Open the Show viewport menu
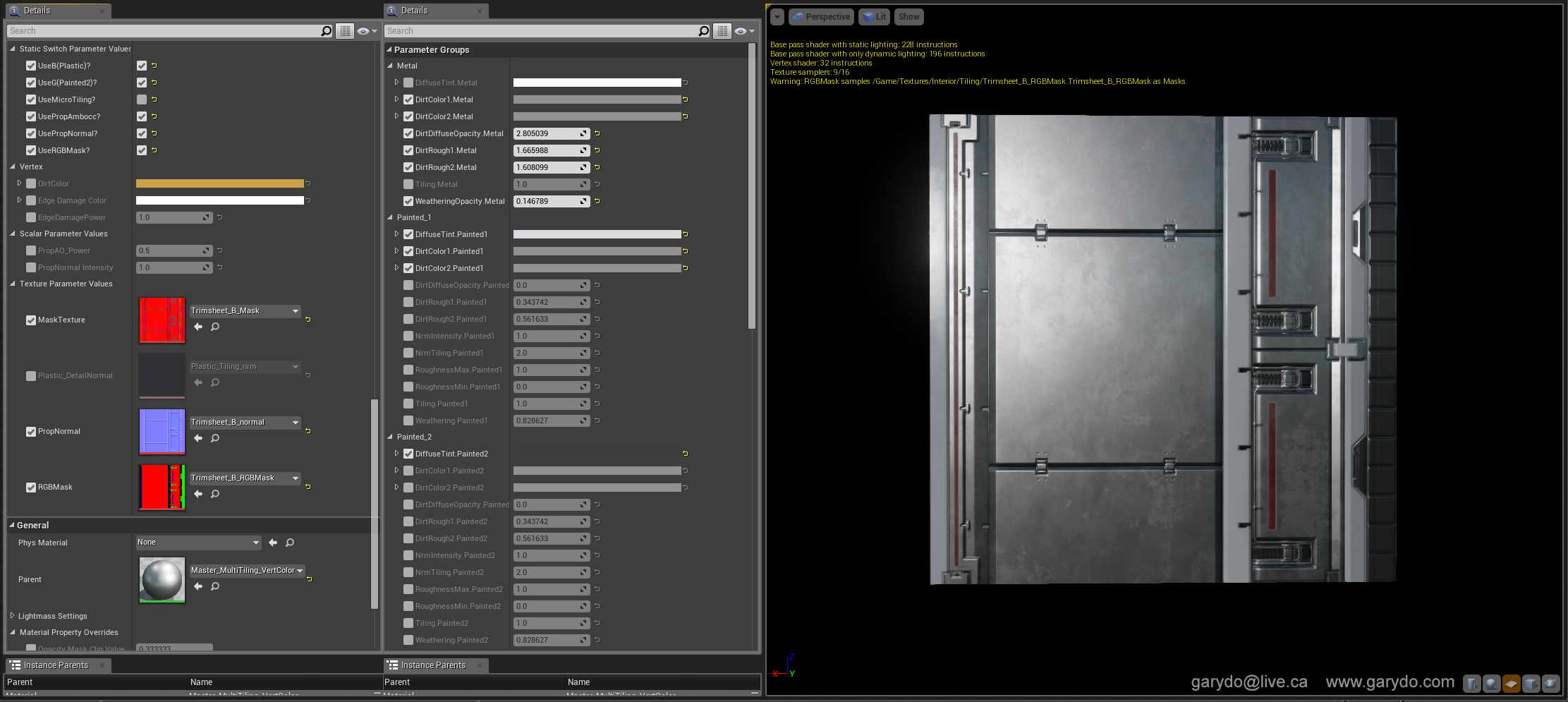Viewport: 1568px width, 702px height. coord(909,17)
